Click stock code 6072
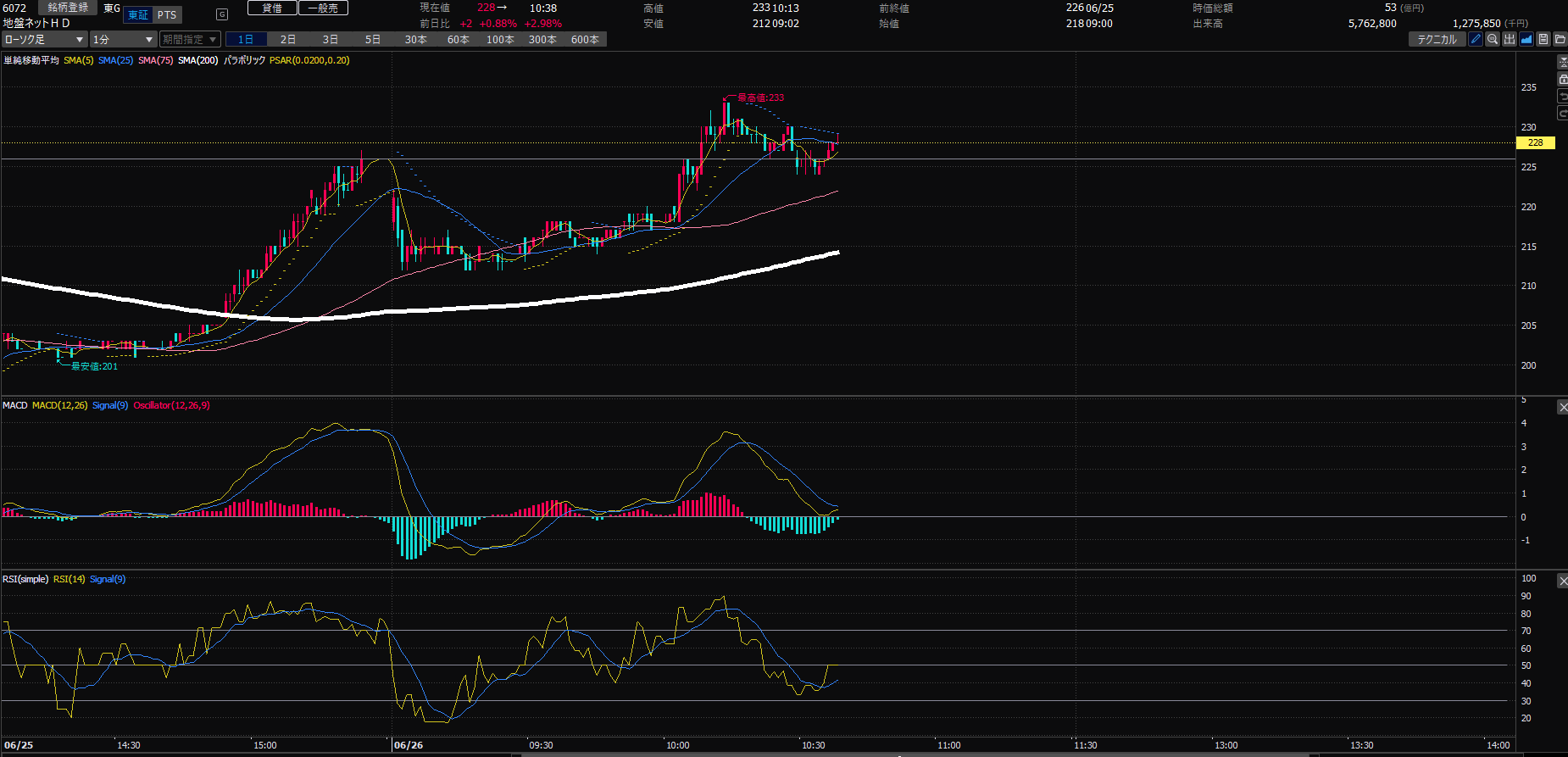The image size is (1568, 757). click(x=14, y=8)
